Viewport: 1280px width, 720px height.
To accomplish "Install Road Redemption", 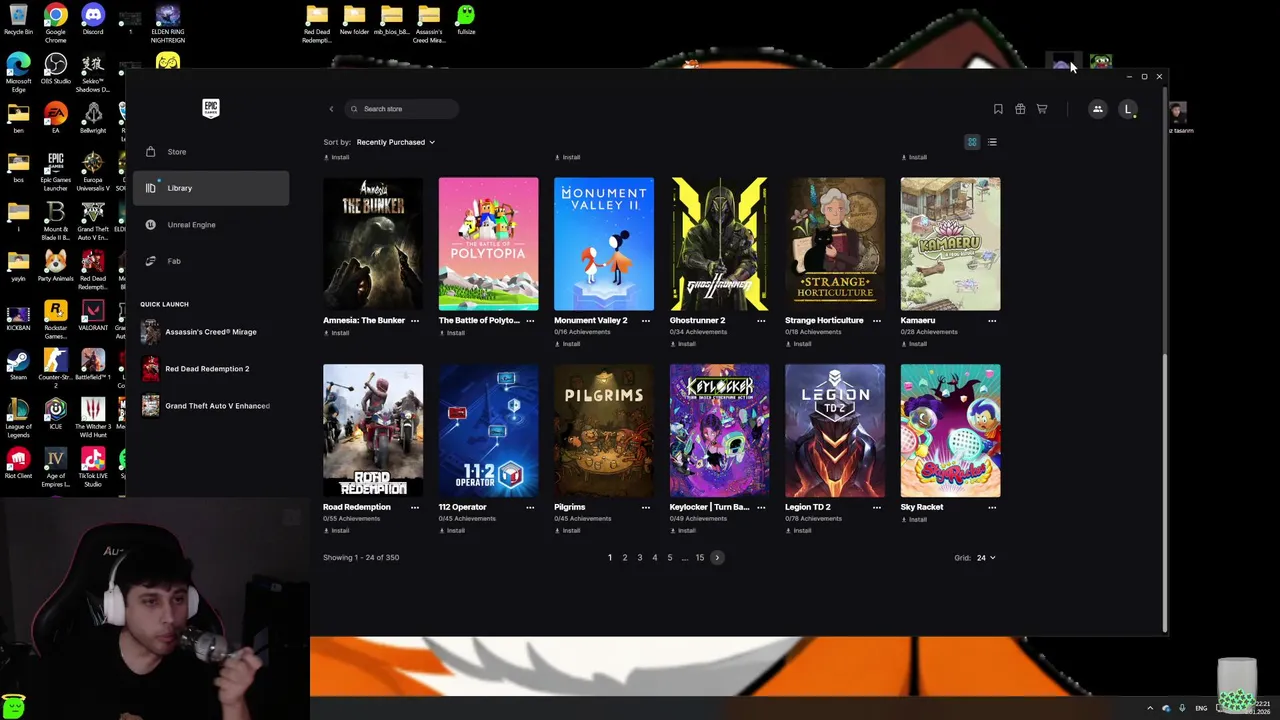I will coord(337,531).
